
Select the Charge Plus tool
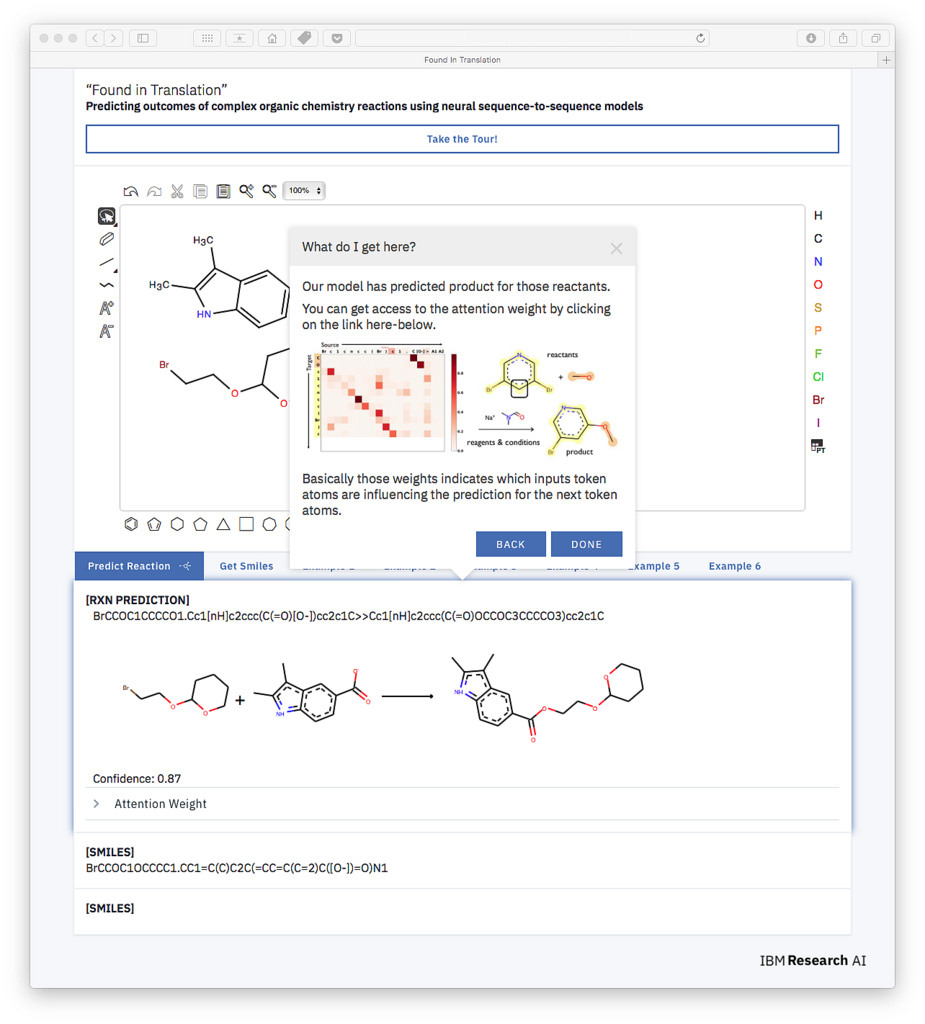tap(106, 308)
